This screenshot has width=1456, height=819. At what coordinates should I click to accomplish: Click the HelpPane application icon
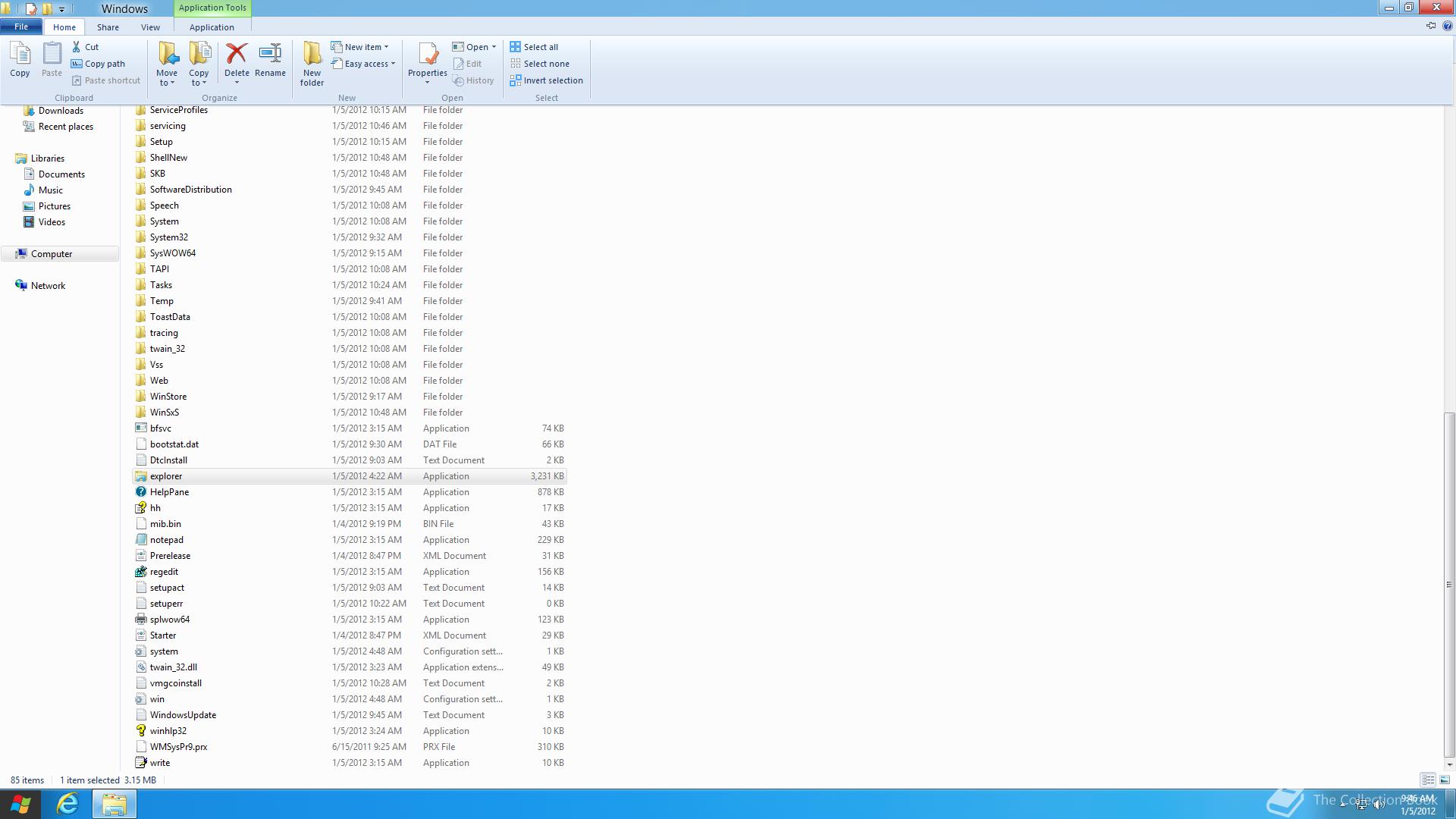[x=140, y=492]
